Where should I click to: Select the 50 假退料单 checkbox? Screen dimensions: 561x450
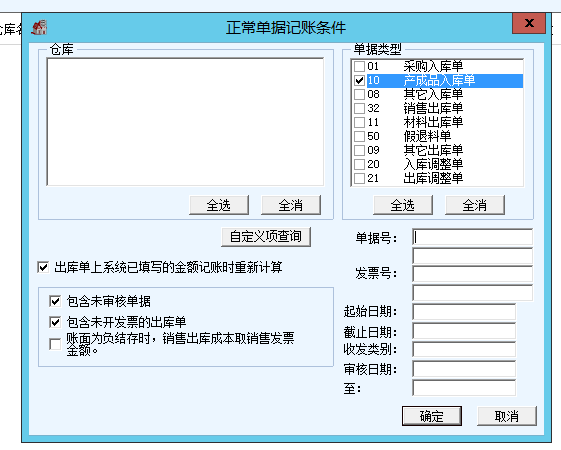359,136
